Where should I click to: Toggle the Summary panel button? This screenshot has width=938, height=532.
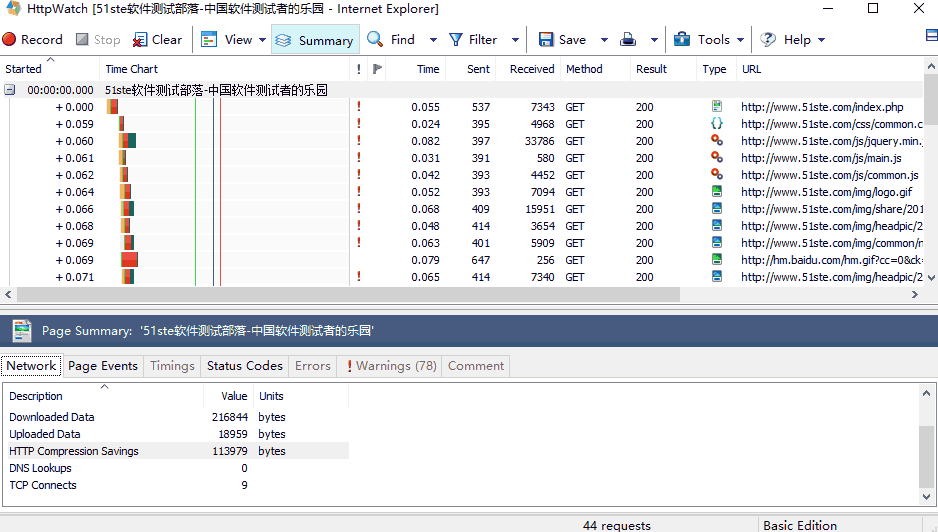click(x=315, y=40)
